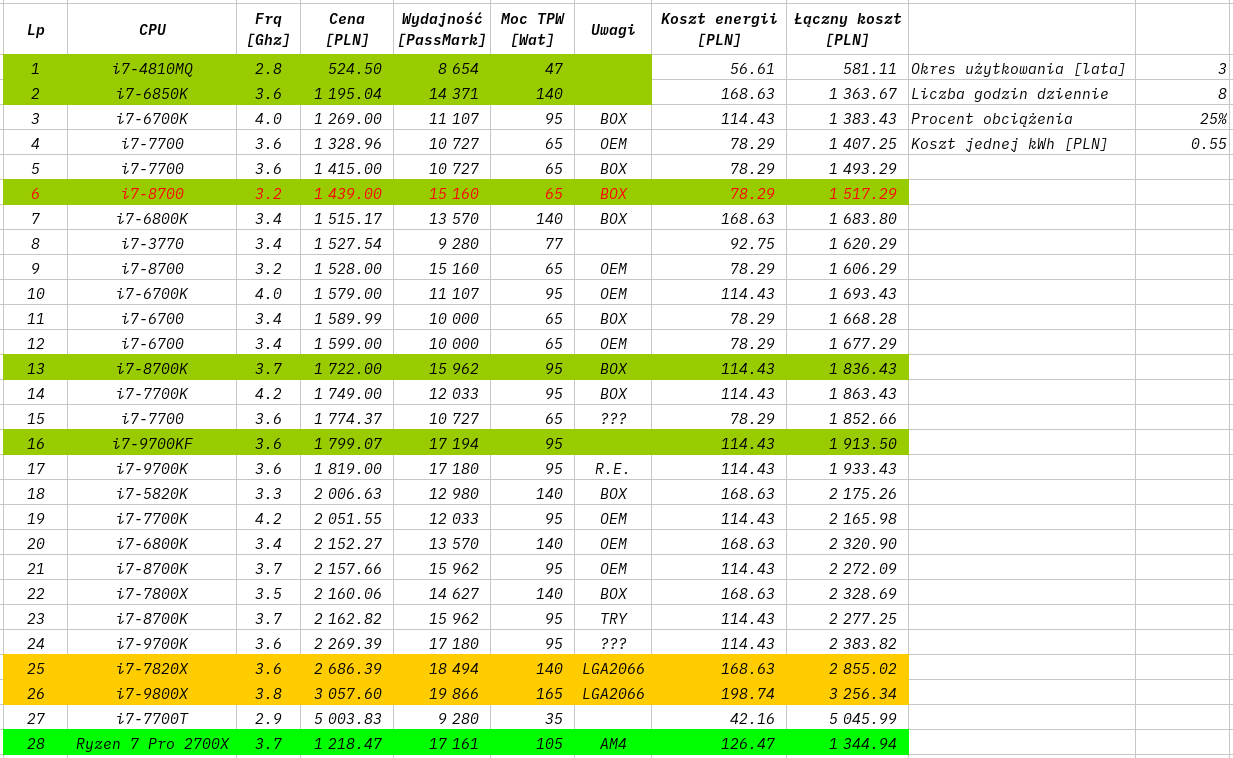Select the Uwagi column header

[x=613, y=28]
